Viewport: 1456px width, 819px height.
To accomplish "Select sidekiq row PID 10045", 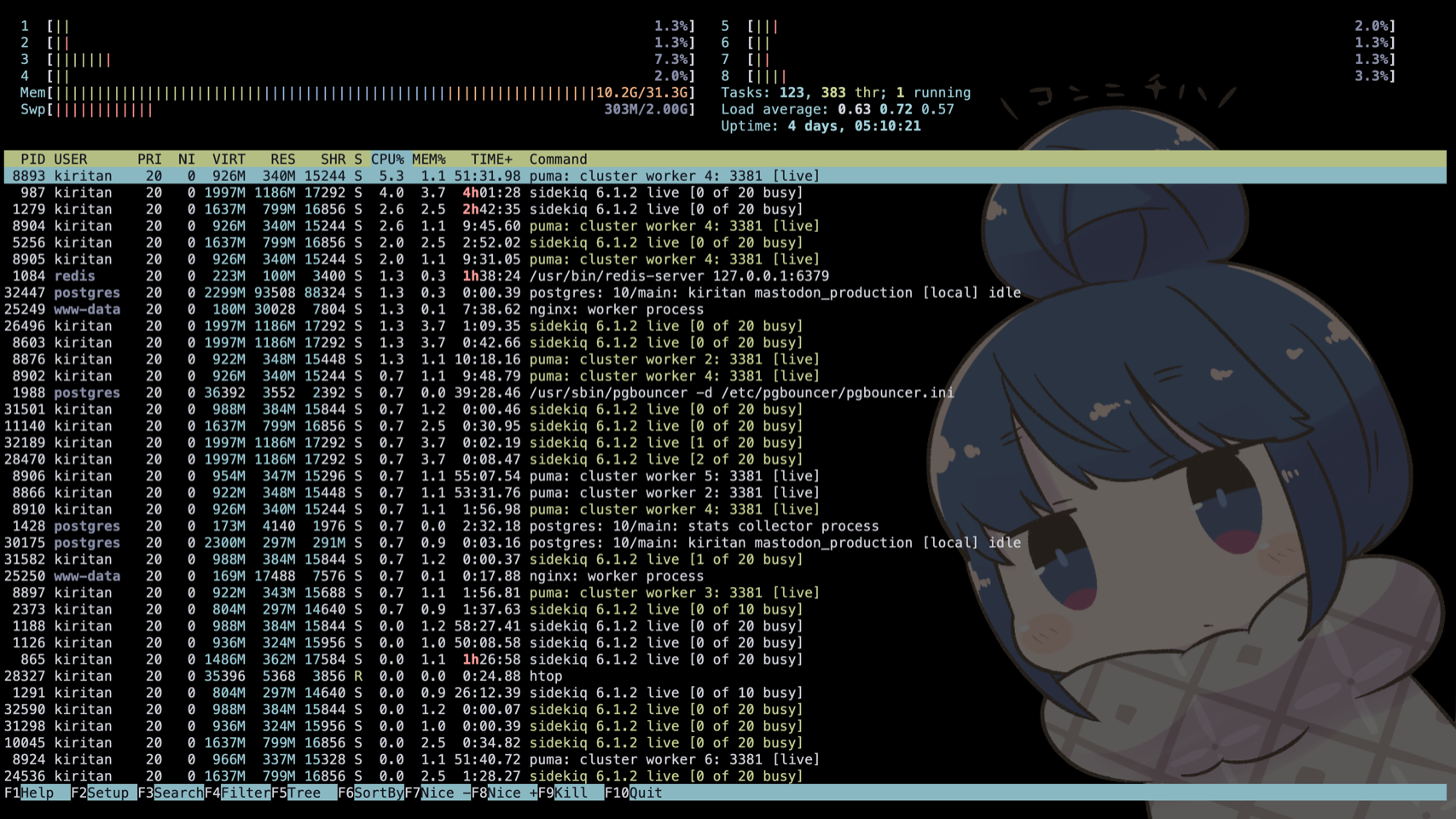I will coord(725,743).
